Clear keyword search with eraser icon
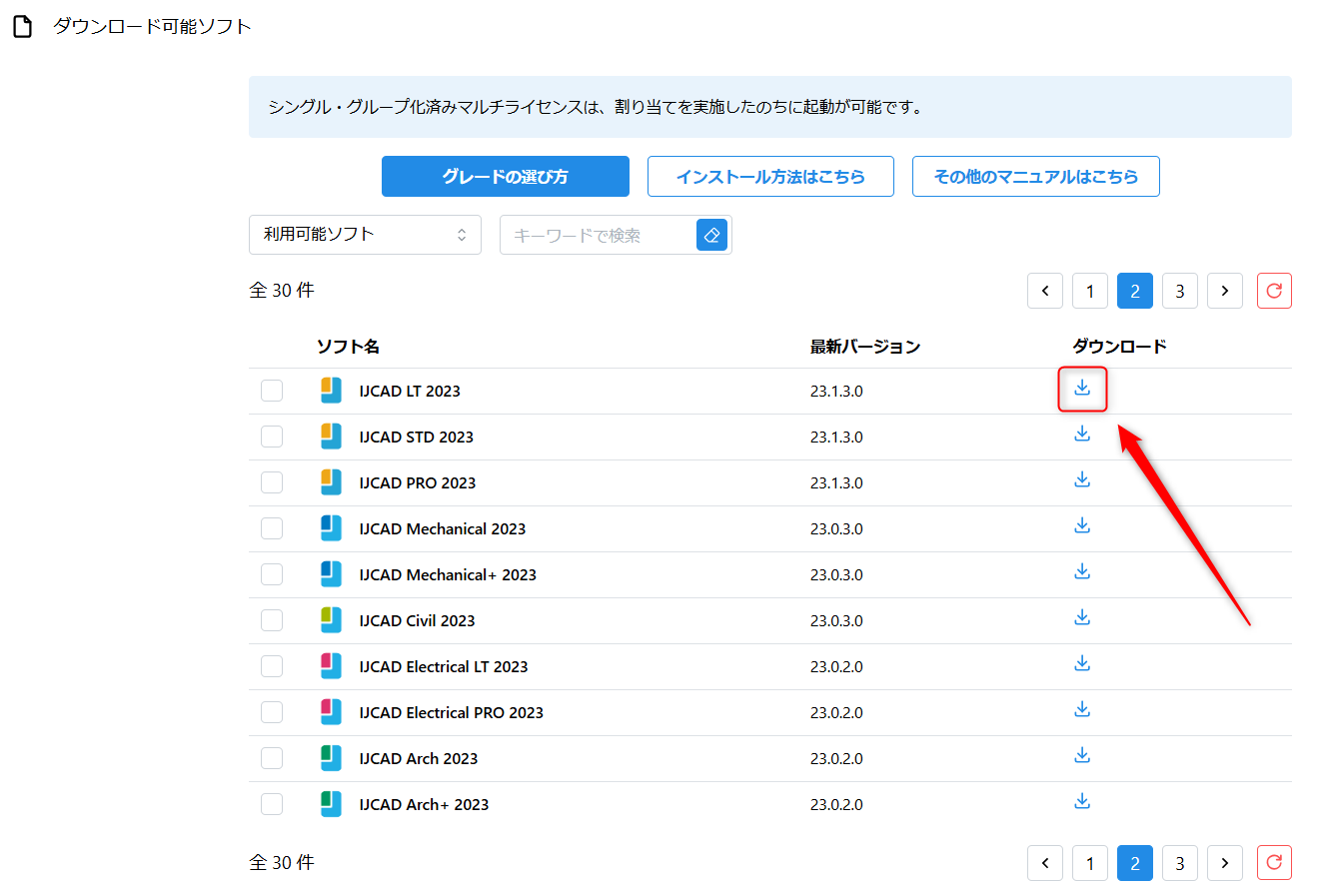1320x896 pixels. click(x=711, y=235)
